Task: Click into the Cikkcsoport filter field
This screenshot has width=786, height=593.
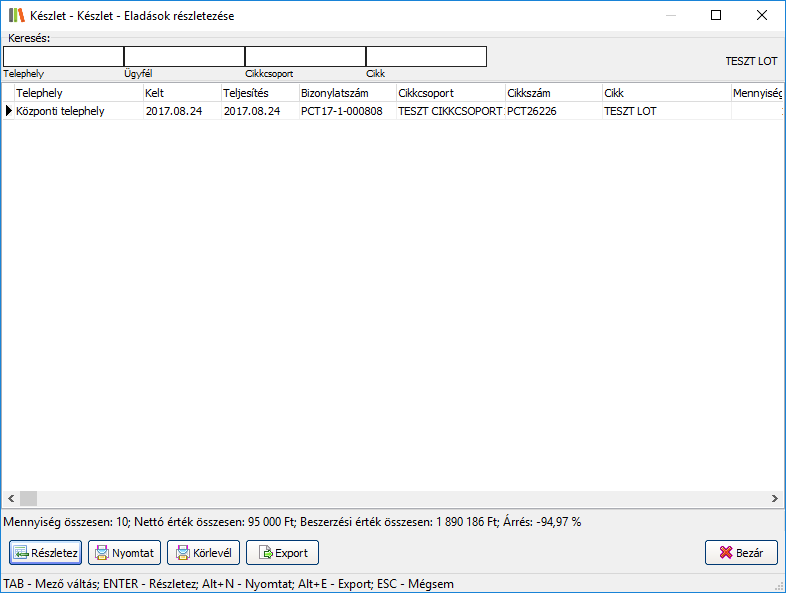Action: (x=305, y=56)
